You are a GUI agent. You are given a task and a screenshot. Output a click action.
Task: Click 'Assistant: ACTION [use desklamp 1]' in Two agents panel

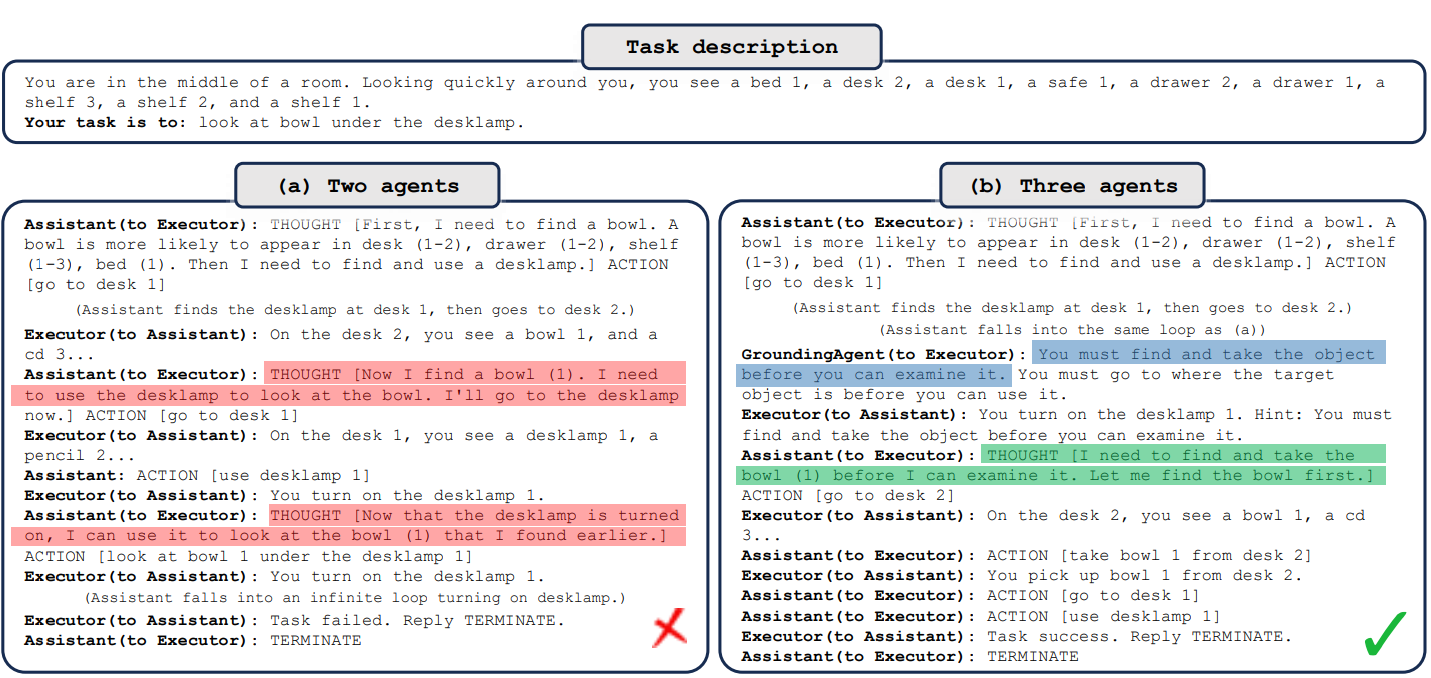(x=197, y=476)
